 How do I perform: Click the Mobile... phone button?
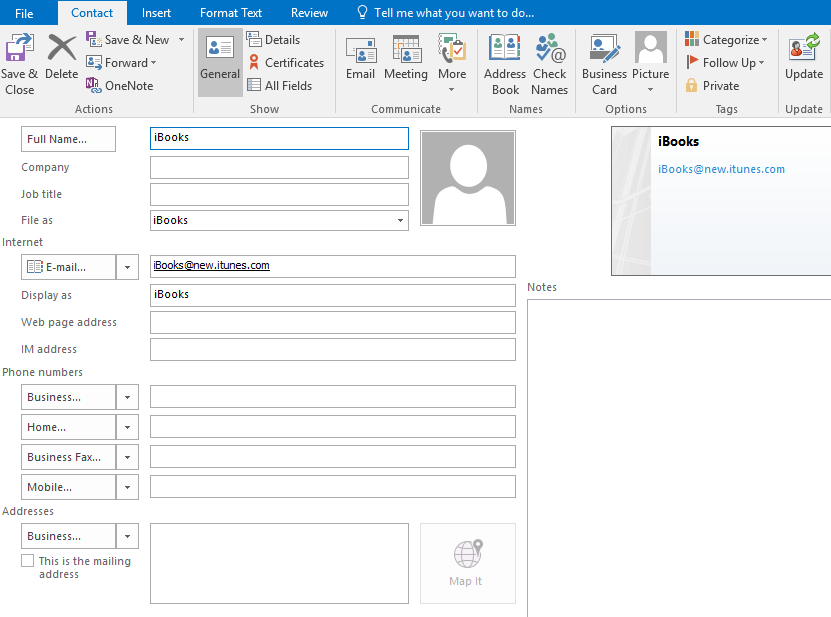pyautogui.click(x=68, y=487)
